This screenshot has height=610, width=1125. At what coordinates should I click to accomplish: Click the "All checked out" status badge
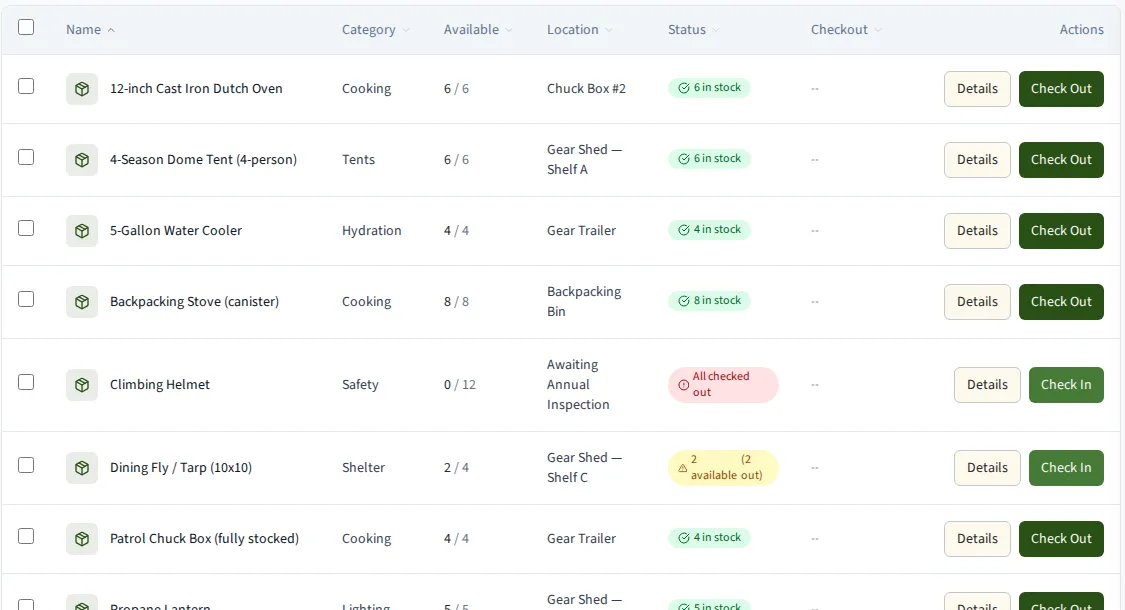723,385
